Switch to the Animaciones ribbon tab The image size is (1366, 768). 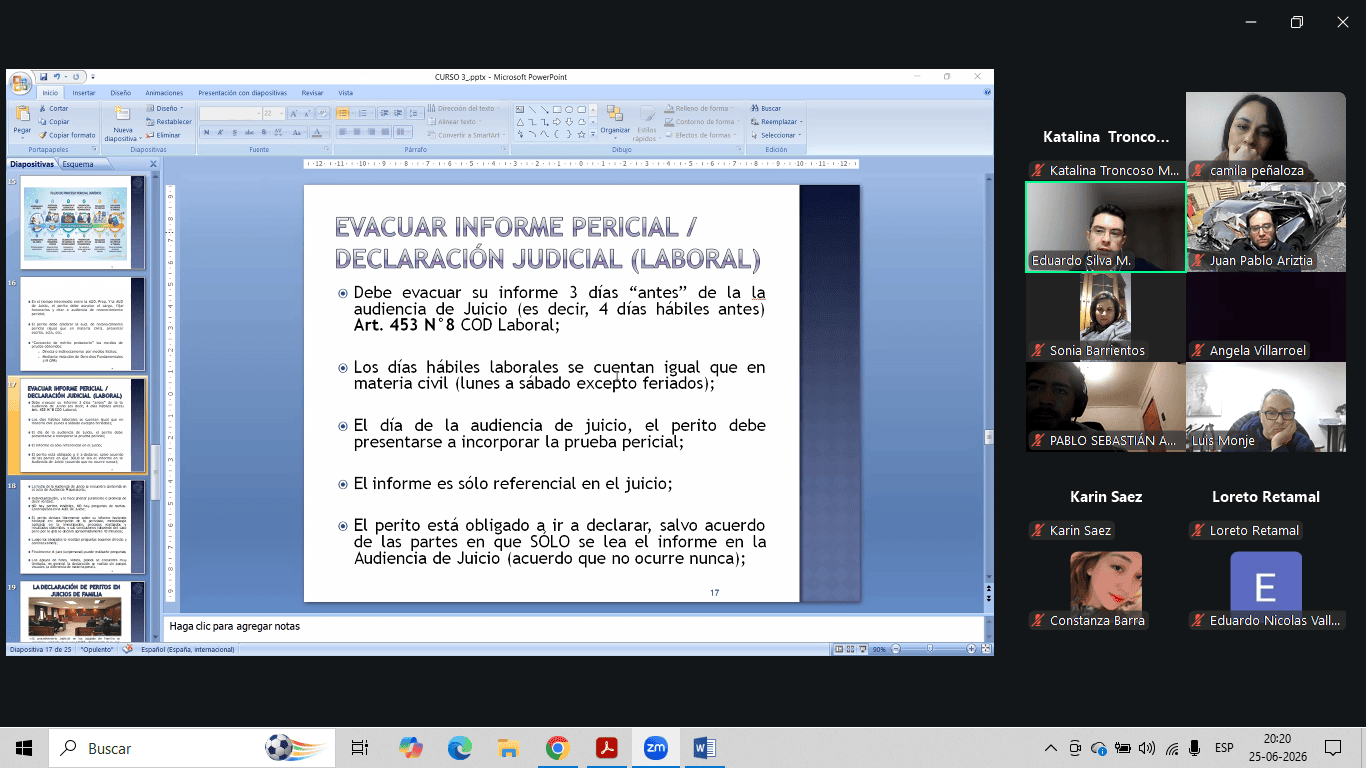click(164, 92)
